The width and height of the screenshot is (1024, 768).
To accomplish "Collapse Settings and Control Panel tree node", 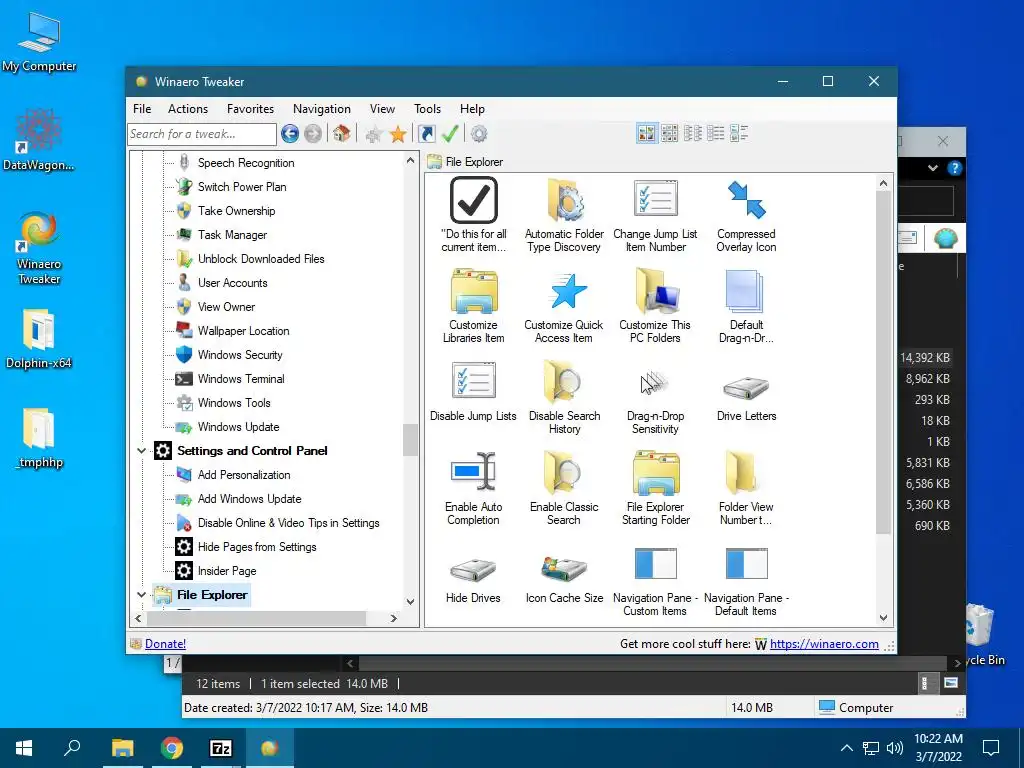I will pyautogui.click(x=141, y=451).
